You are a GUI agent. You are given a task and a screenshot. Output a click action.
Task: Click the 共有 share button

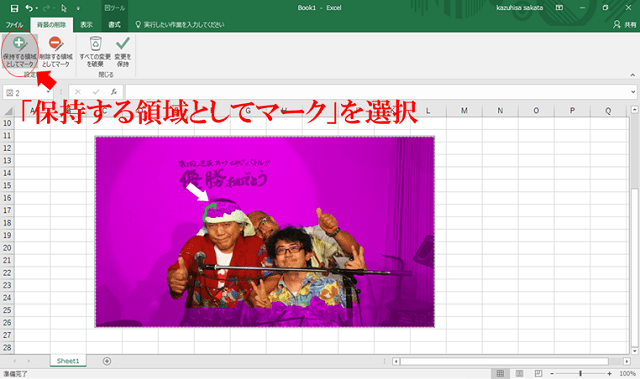[x=625, y=25]
